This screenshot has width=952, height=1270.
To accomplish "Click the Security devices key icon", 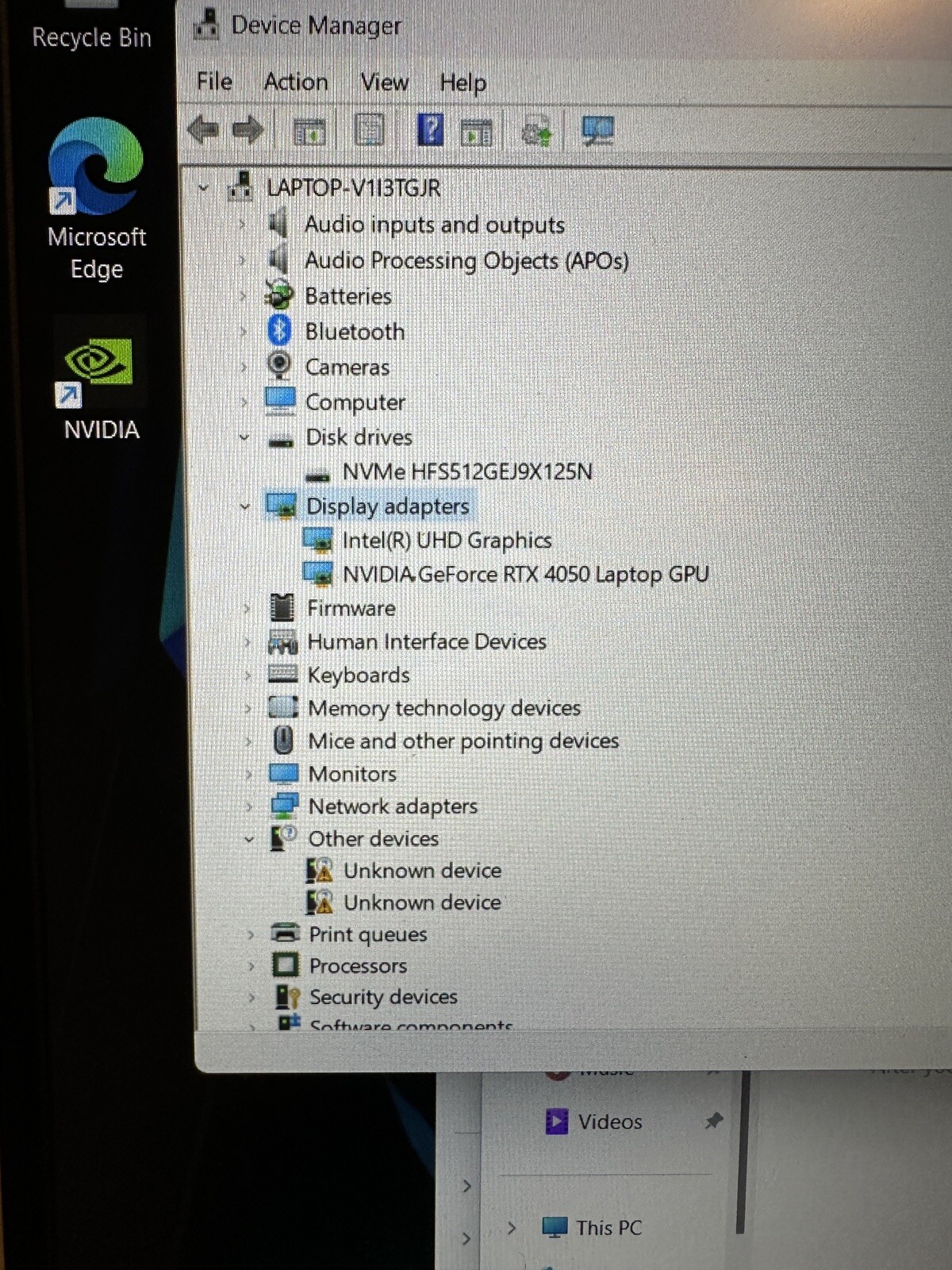I will (x=287, y=996).
